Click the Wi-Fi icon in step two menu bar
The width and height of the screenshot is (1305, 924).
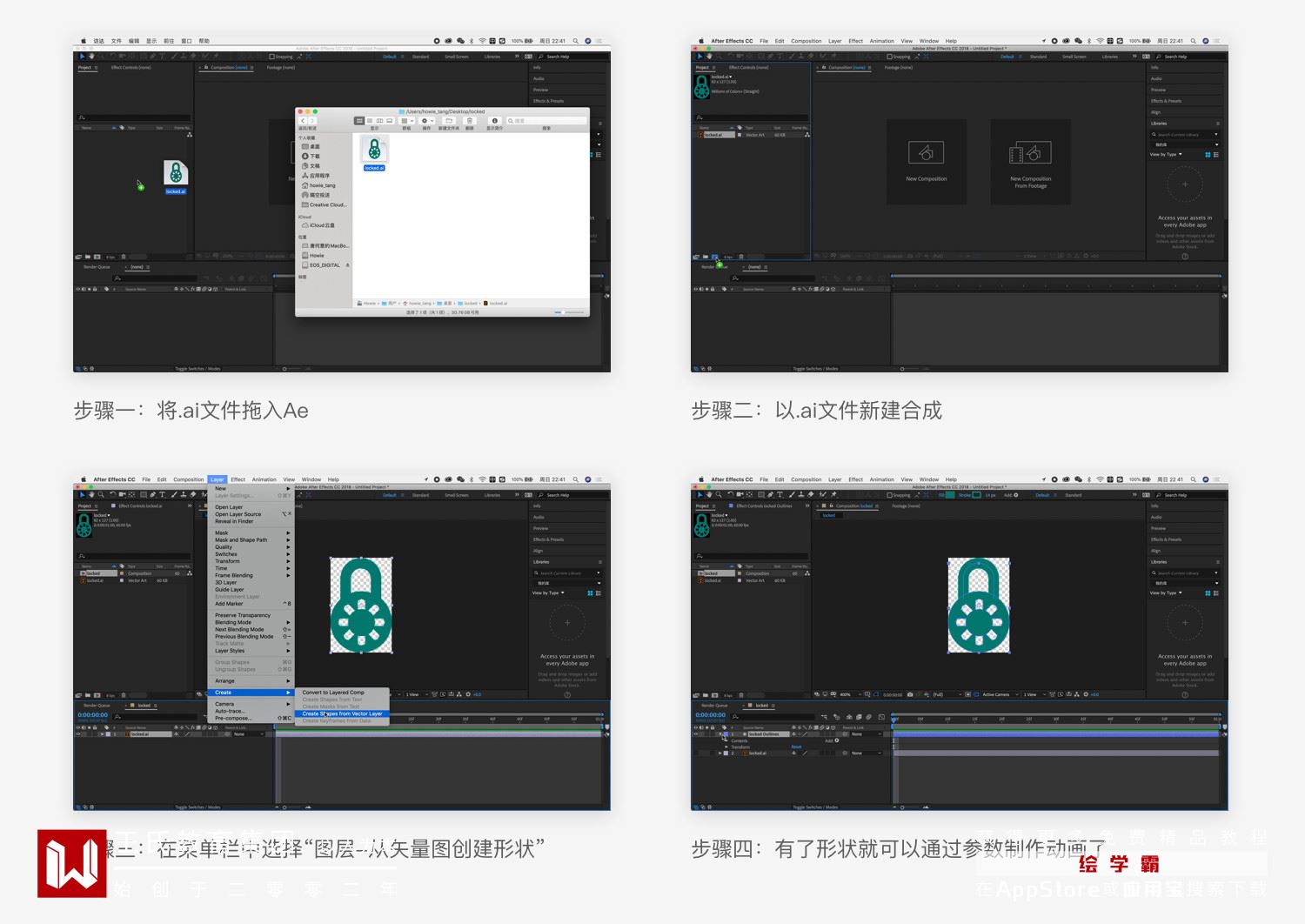click(x=1100, y=41)
